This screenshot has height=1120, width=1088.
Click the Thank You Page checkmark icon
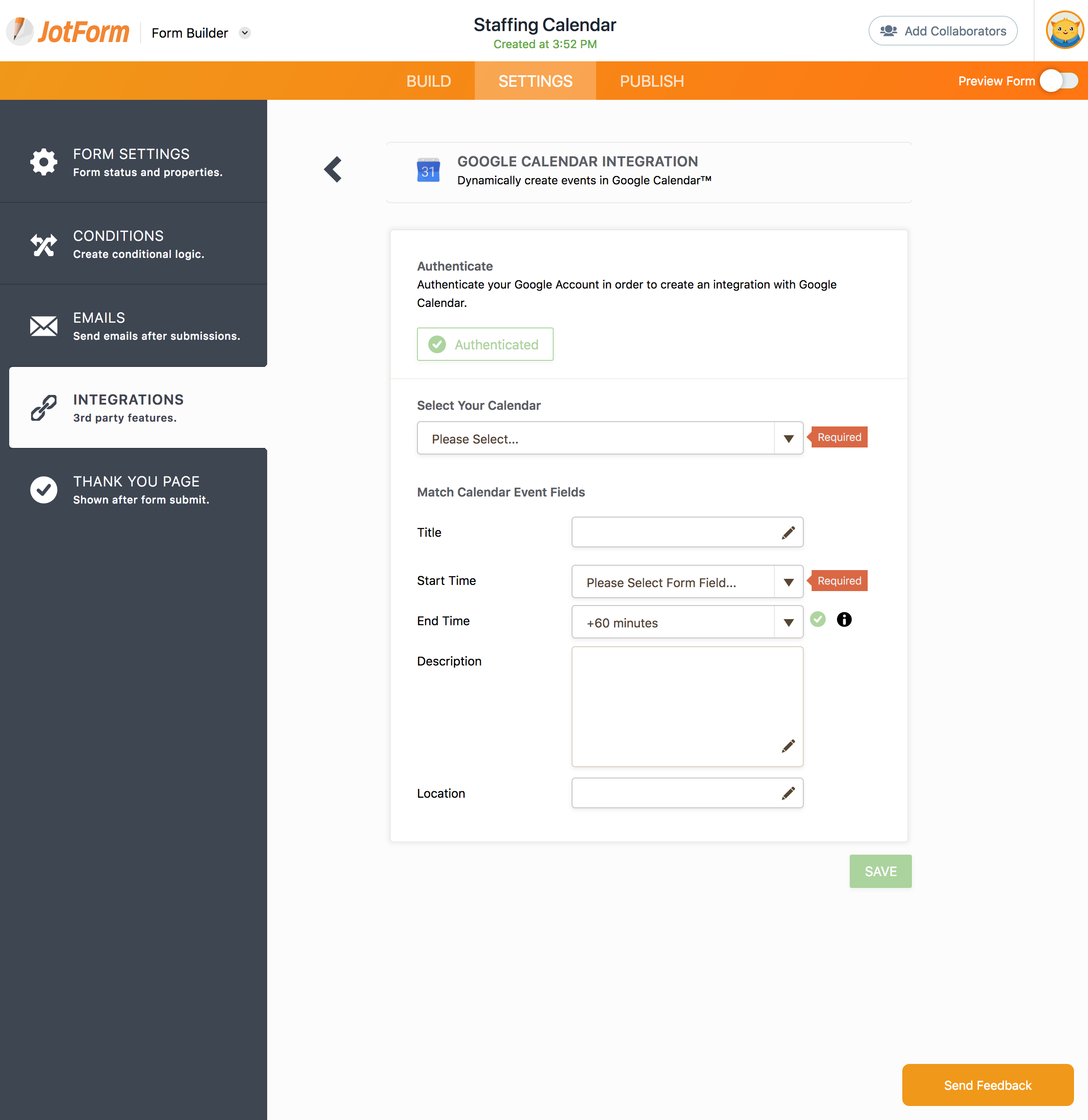click(43, 490)
